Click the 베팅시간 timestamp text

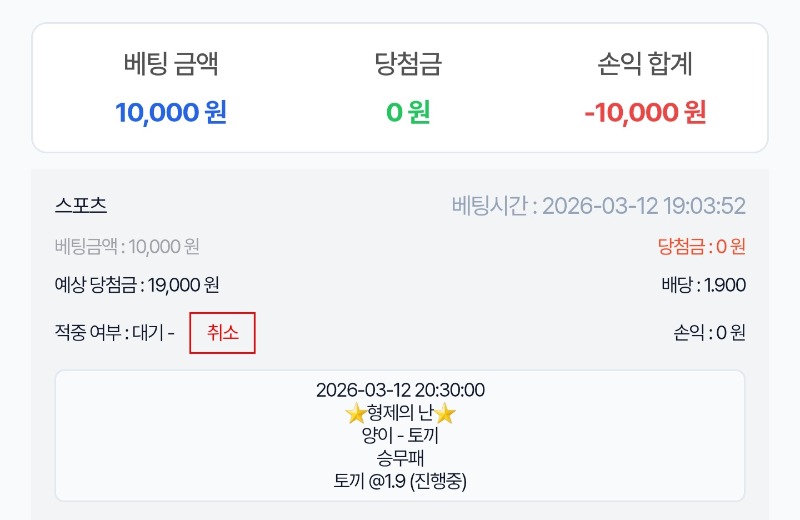tap(598, 206)
